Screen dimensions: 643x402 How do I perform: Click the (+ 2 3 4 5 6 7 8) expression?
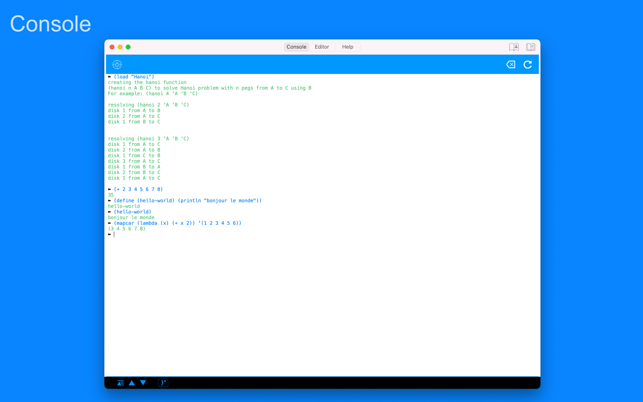click(138, 189)
